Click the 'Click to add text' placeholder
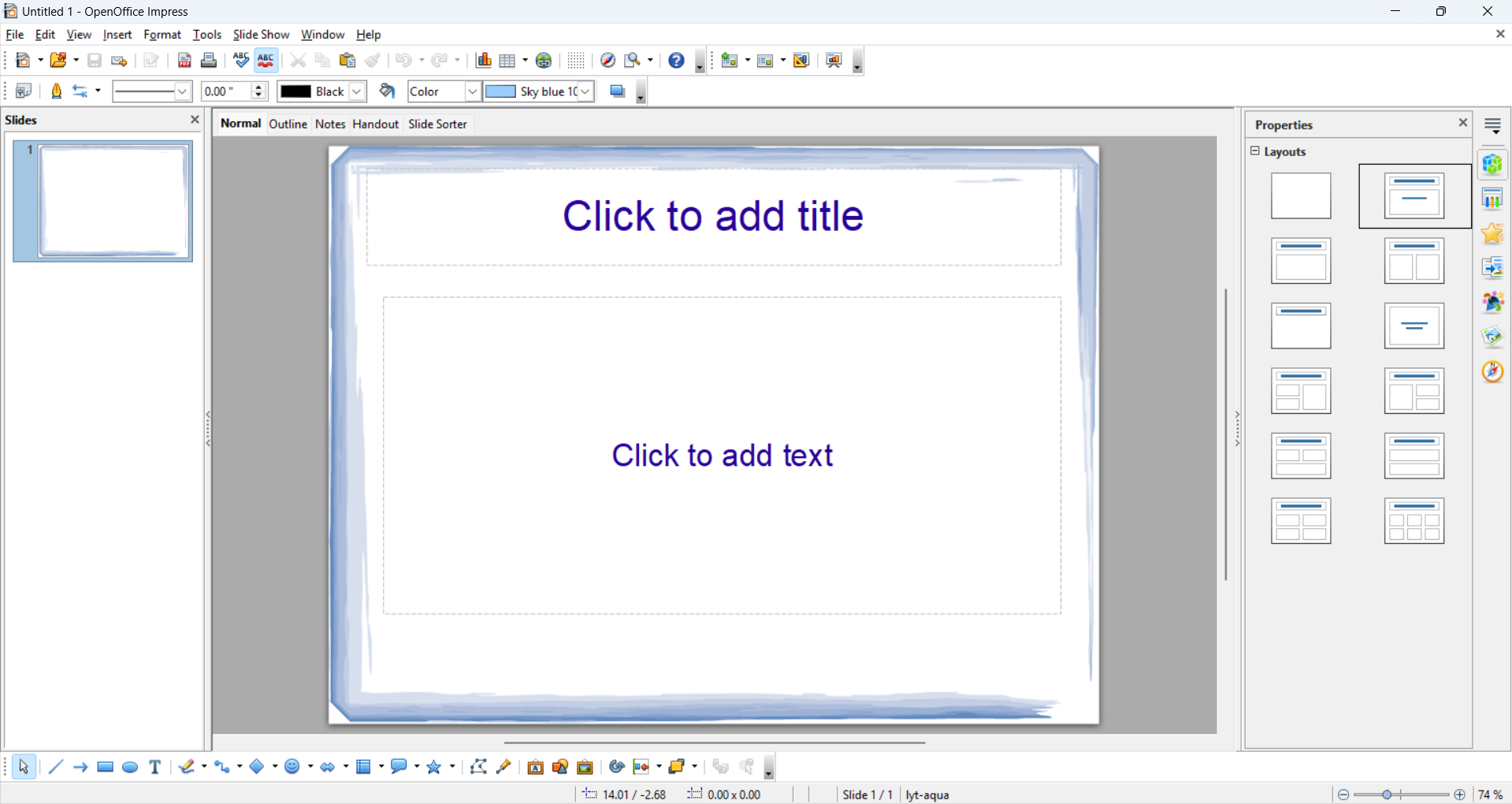The width and height of the screenshot is (1512, 804). pyautogui.click(x=723, y=456)
